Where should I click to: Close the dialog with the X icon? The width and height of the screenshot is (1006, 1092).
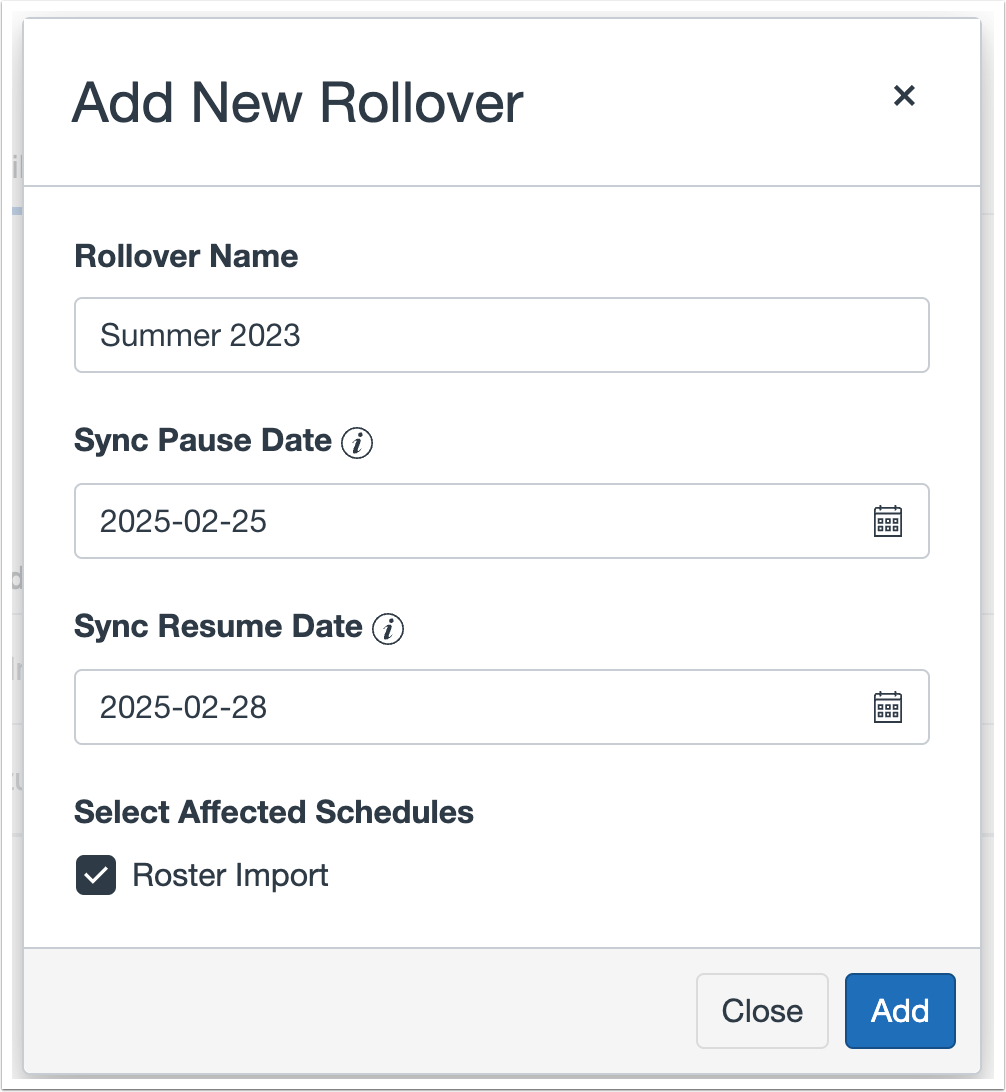coord(904,96)
